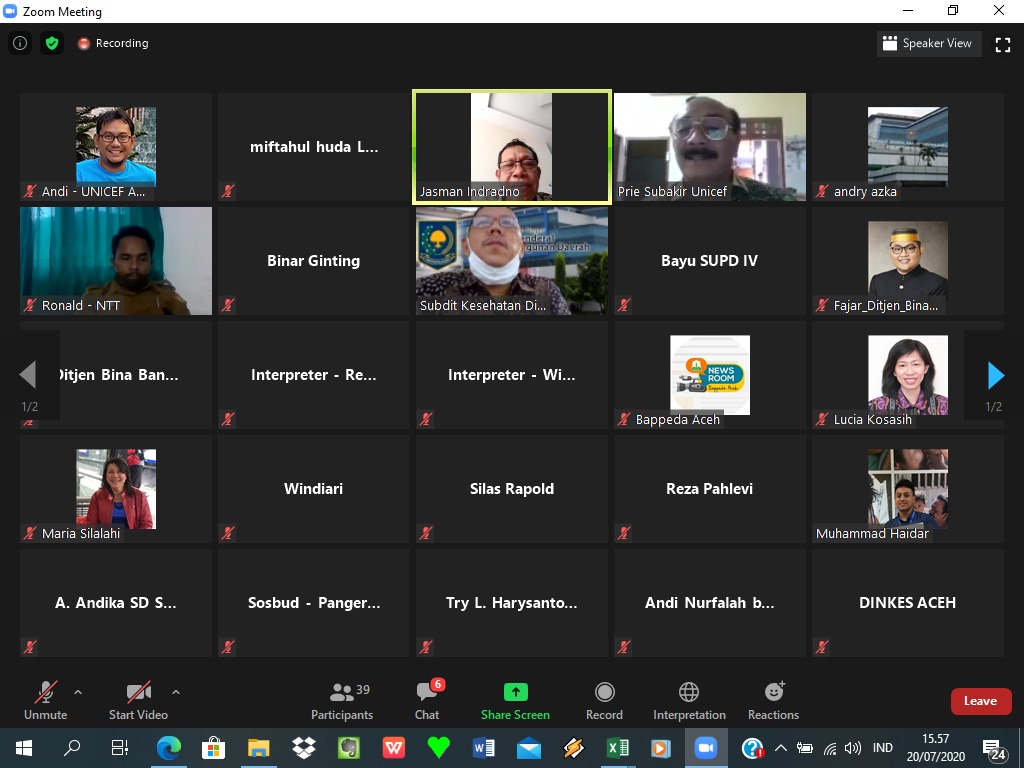Go to previous page of participants

tap(28, 375)
